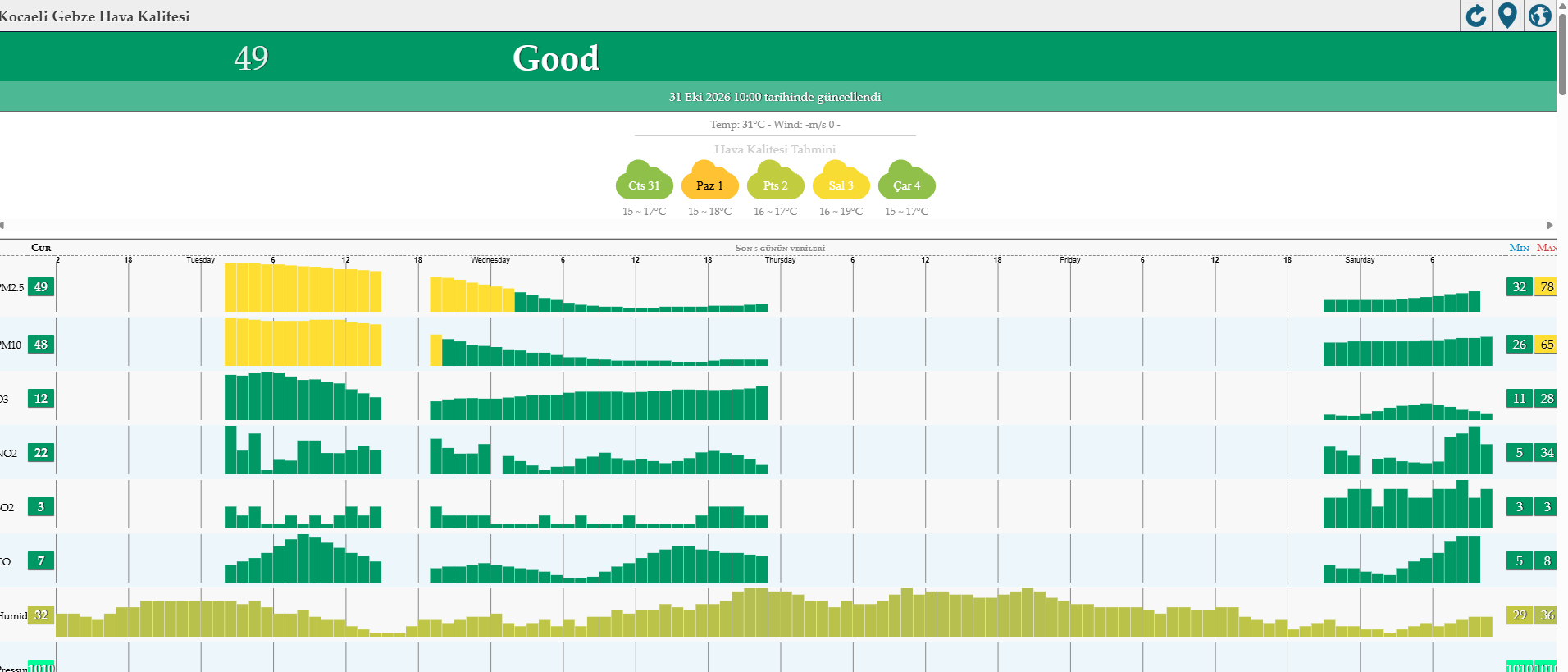Click the Saturday label on timeline
The height and width of the screenshot is (672, 1568).
tap(1360, 260)
